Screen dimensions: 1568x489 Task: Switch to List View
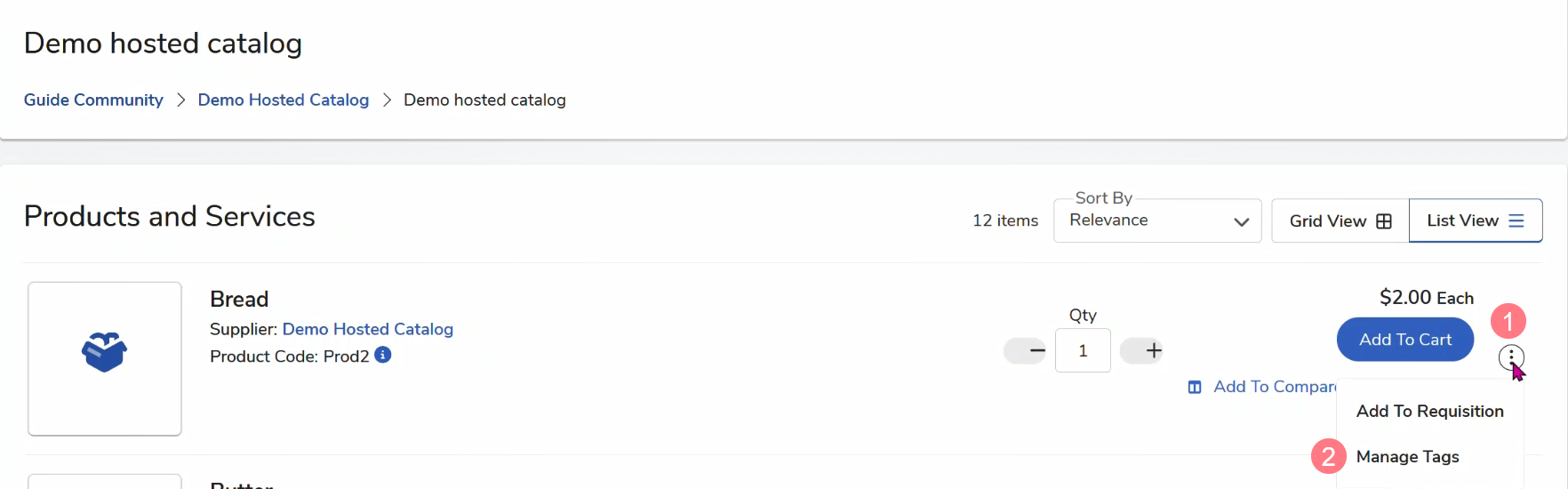[1475, 220]
